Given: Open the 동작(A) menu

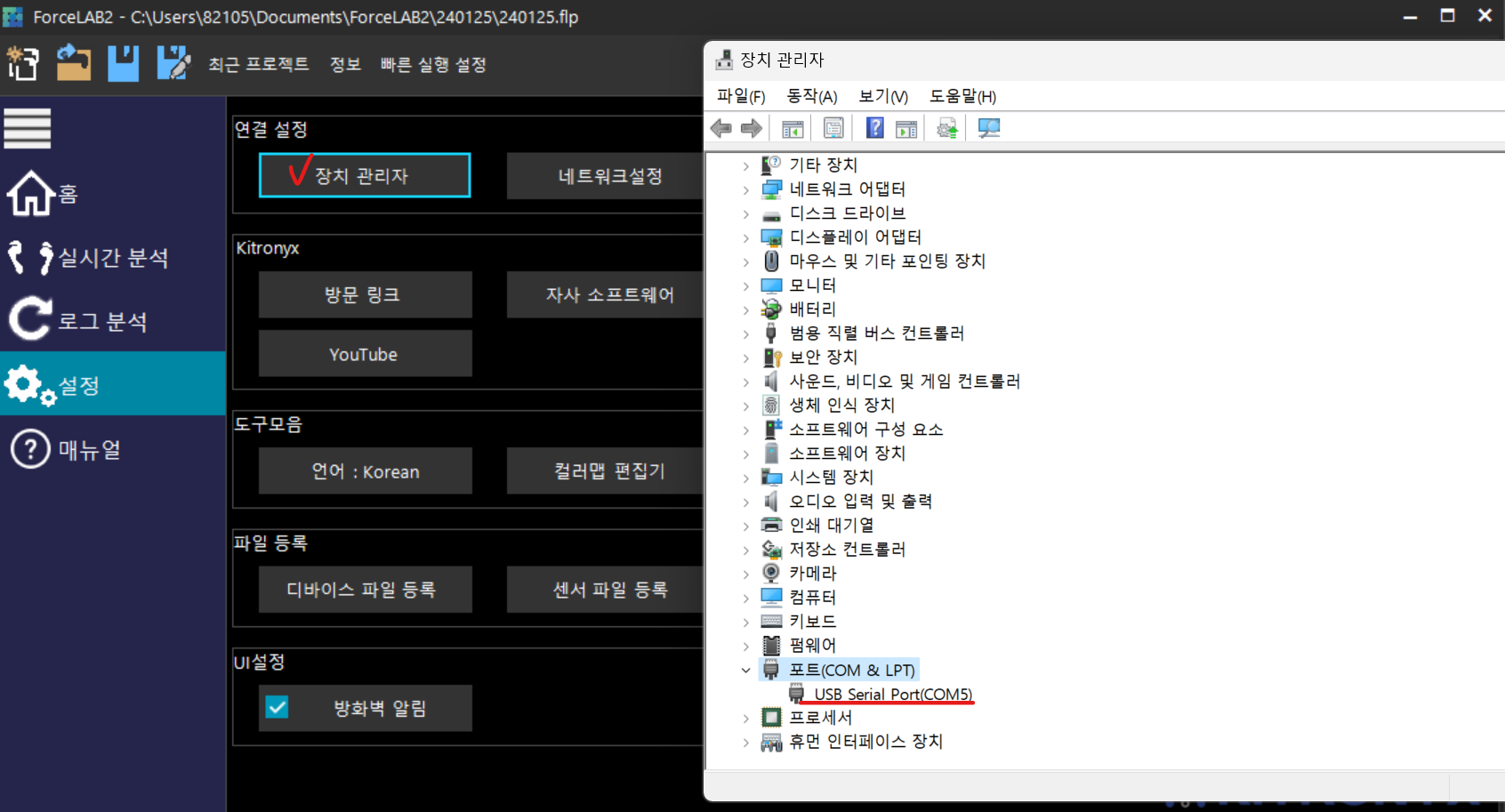Looking at the screenshot, I should (812, 96).
